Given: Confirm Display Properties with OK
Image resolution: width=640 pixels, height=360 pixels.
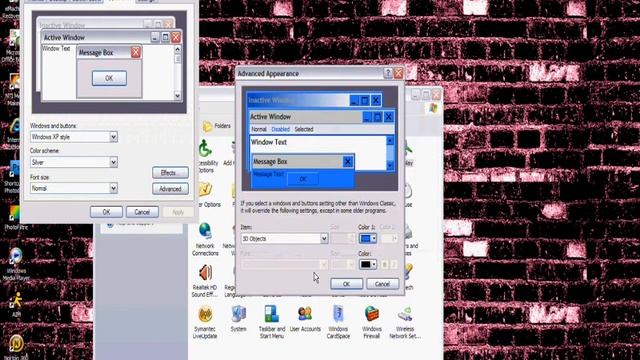Looking at the screenshot, I should pyautogui.click(x=106, y=212).
